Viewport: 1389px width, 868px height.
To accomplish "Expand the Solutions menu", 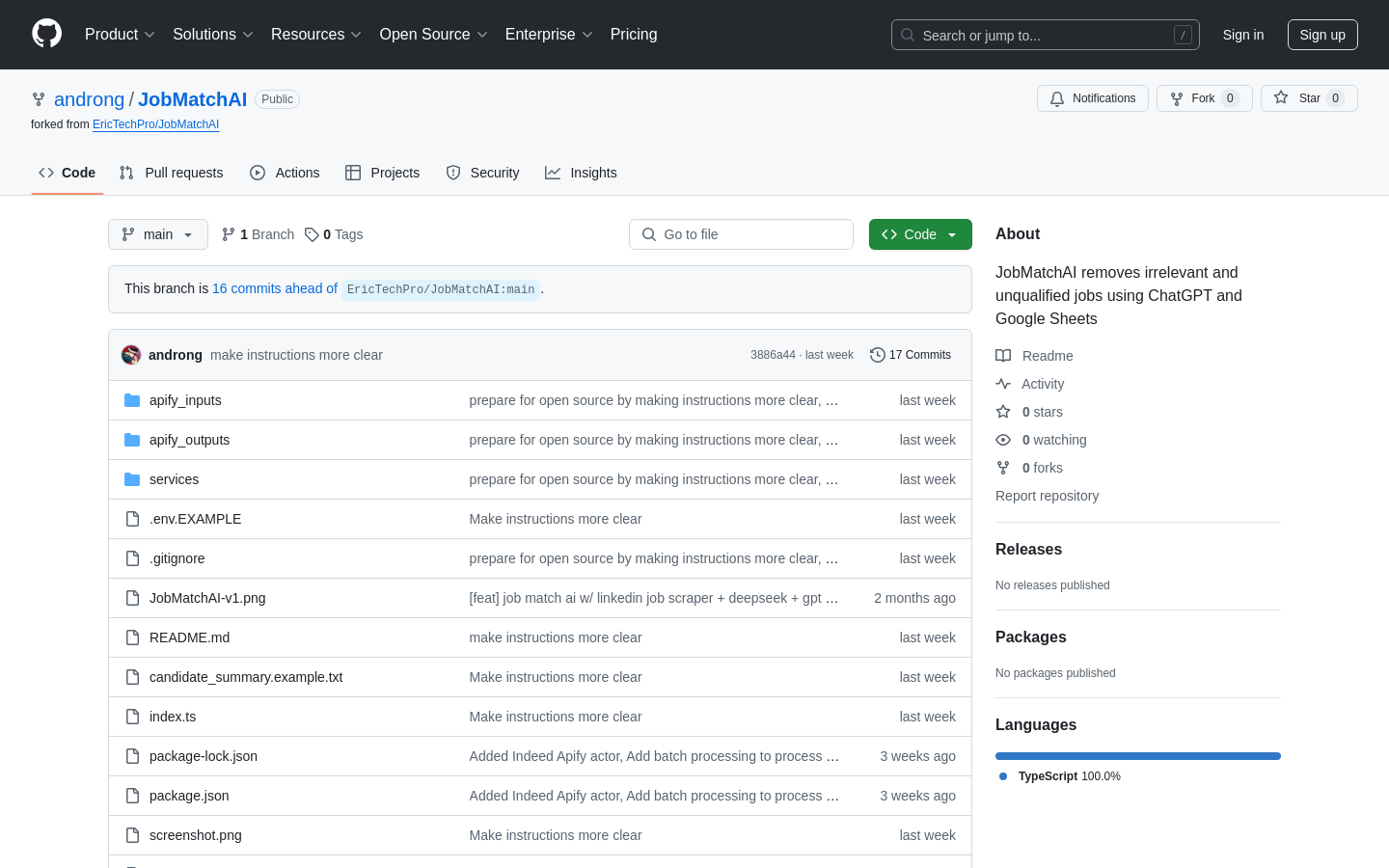I will click(213, 35).
